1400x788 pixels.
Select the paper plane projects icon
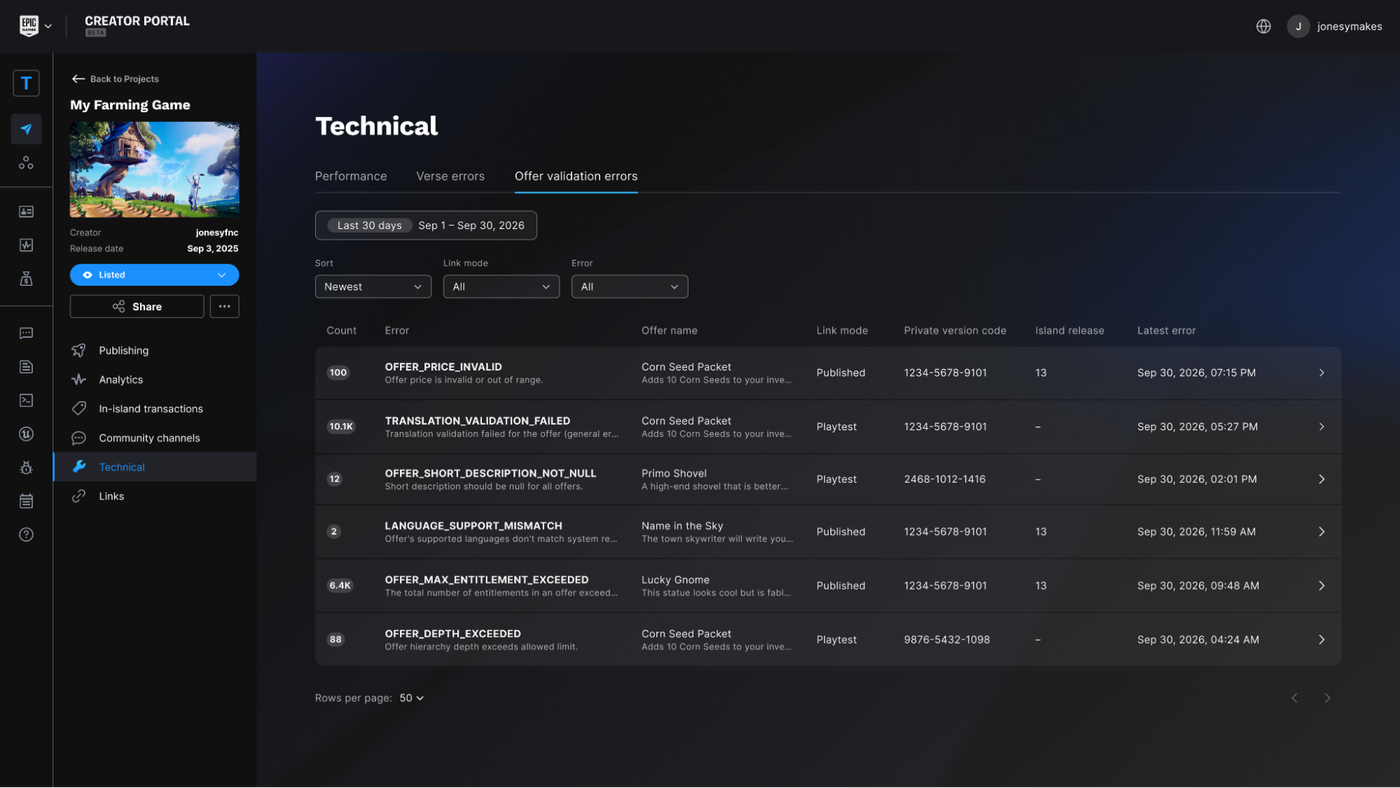[x=26, y=129]
